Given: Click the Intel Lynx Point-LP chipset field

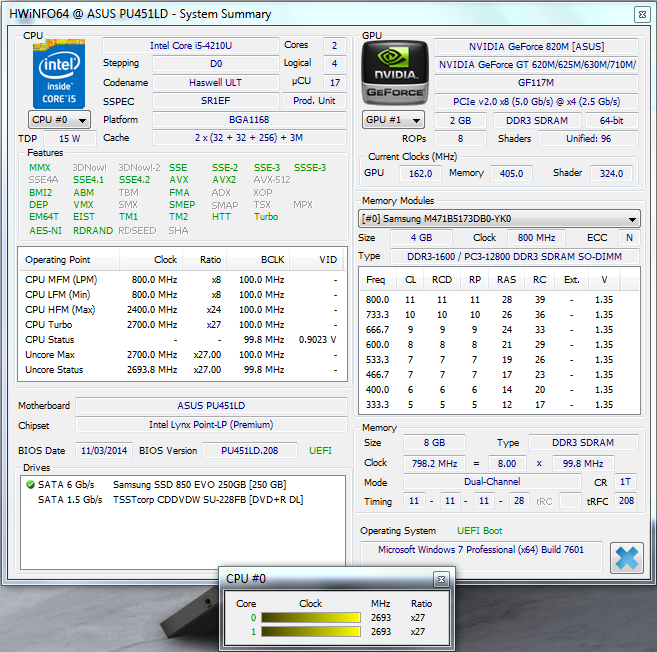Looking at the screenshot, I should point(211,424).
